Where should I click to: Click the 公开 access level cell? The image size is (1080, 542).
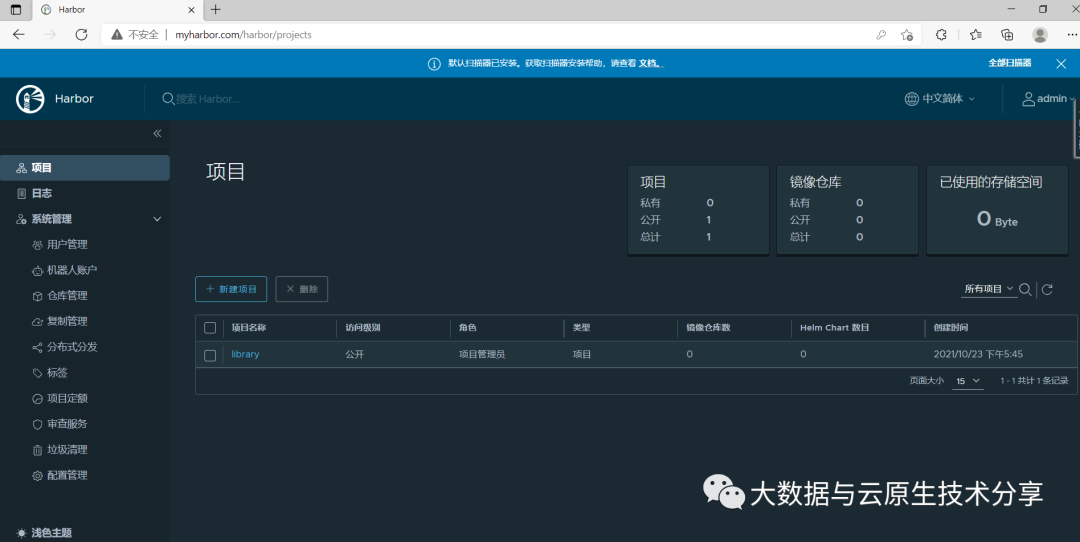tap(354, 354)
